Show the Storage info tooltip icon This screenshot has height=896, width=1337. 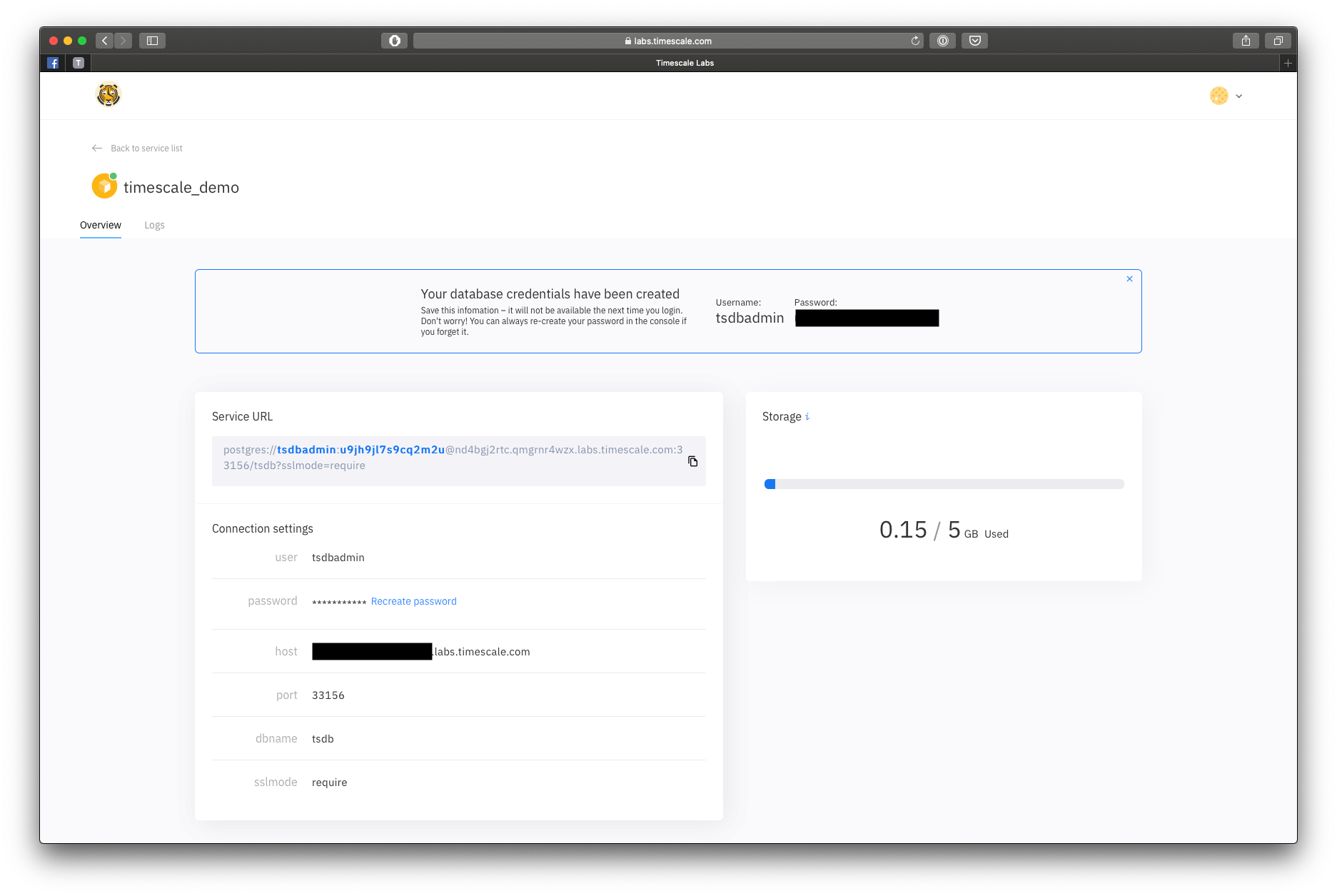[x=807, y=416]
